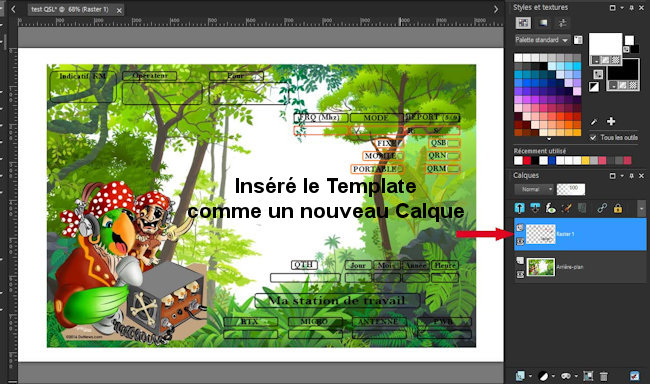Click the bottom-right icon in Calques panel
Image resolution: width=650 pixels, height=384 pixels.
tap(635, 376)
